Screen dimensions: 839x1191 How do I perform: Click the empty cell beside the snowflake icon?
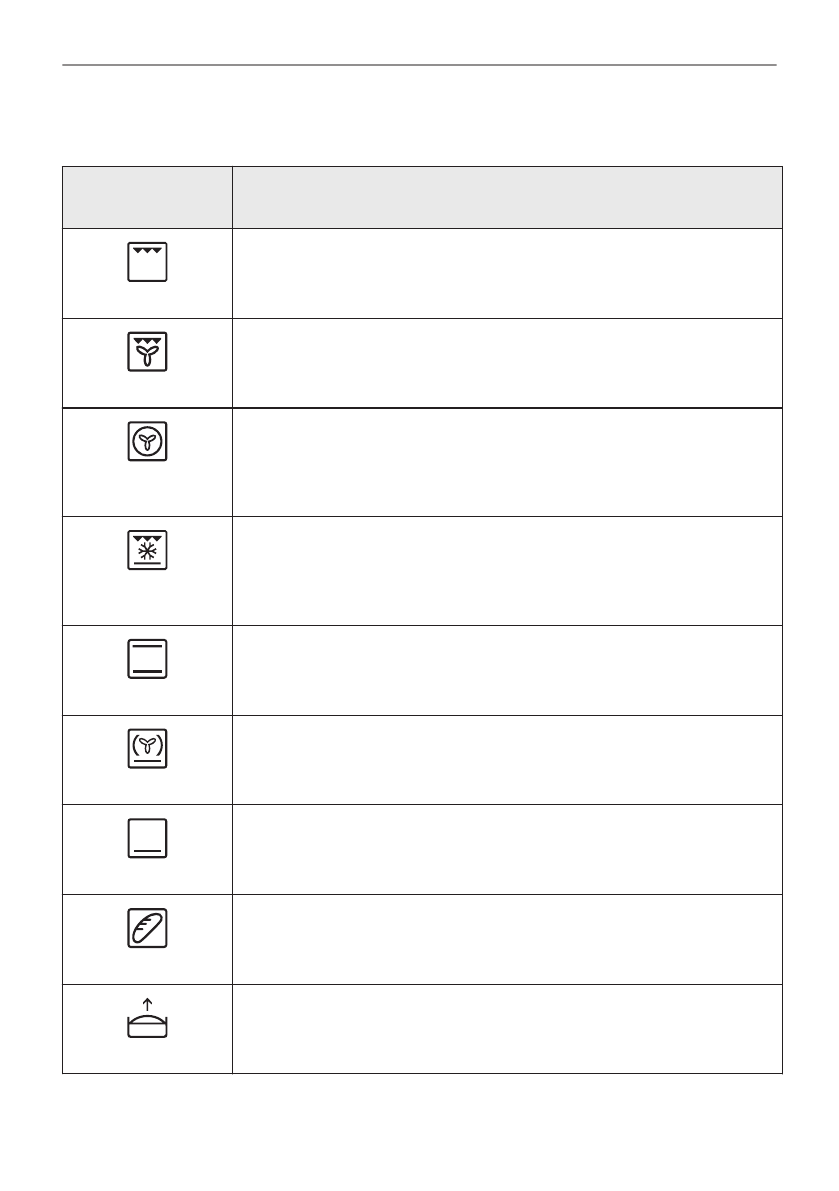click(x=506, y=571)
